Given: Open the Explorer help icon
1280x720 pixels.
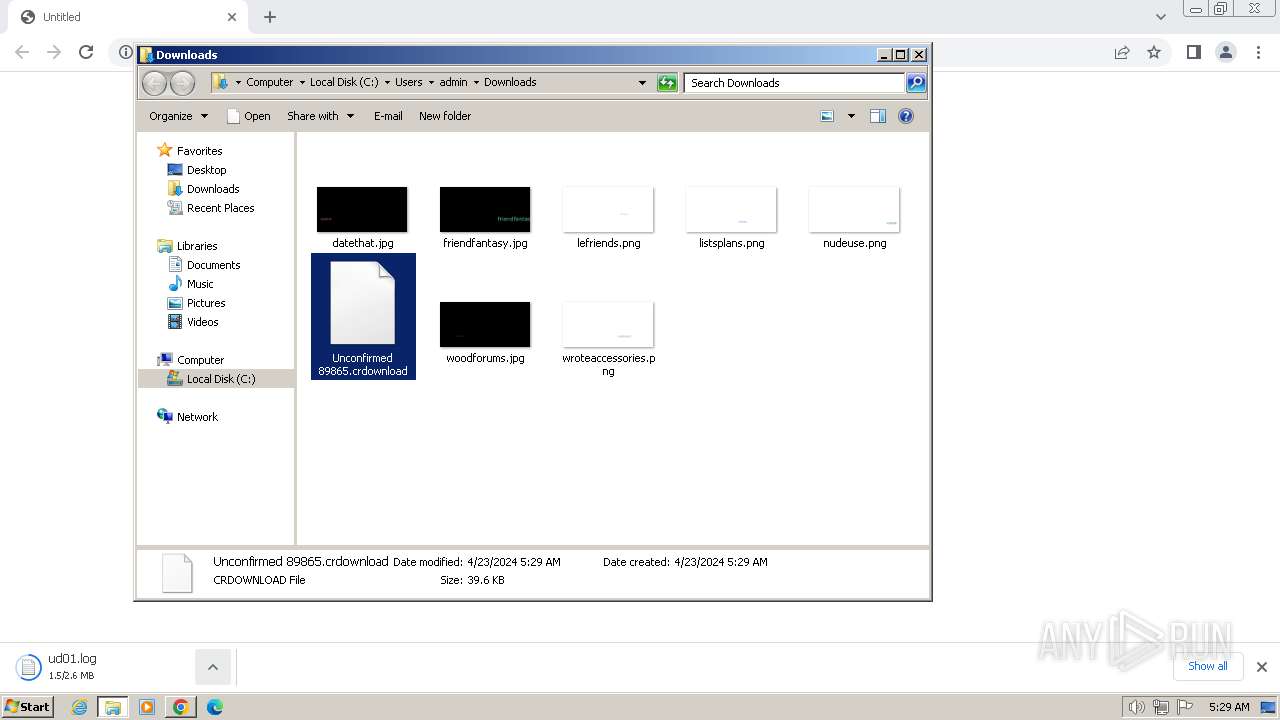Looking at the screenshot, I should (x=906, y=116).
